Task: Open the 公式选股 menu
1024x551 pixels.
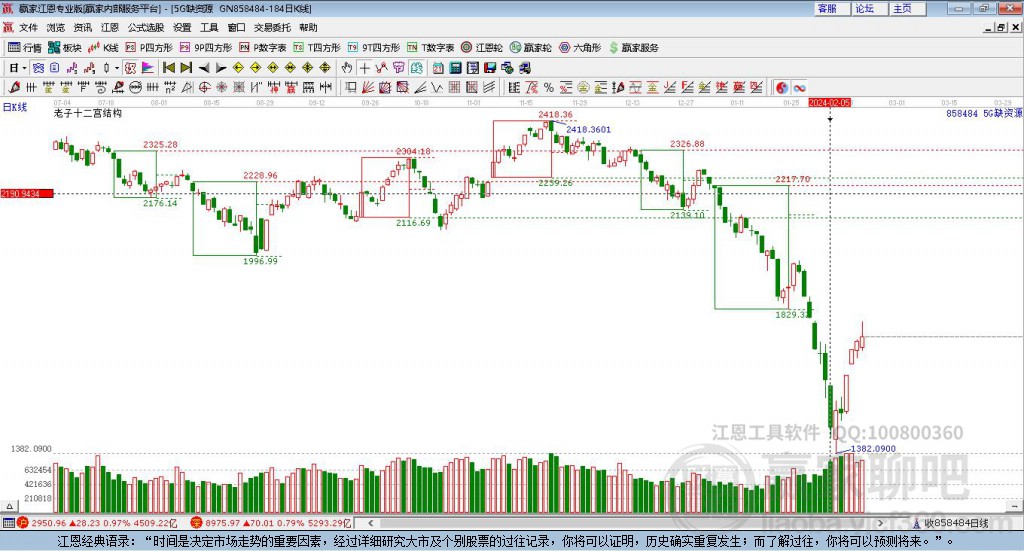Action: [146, 27]
